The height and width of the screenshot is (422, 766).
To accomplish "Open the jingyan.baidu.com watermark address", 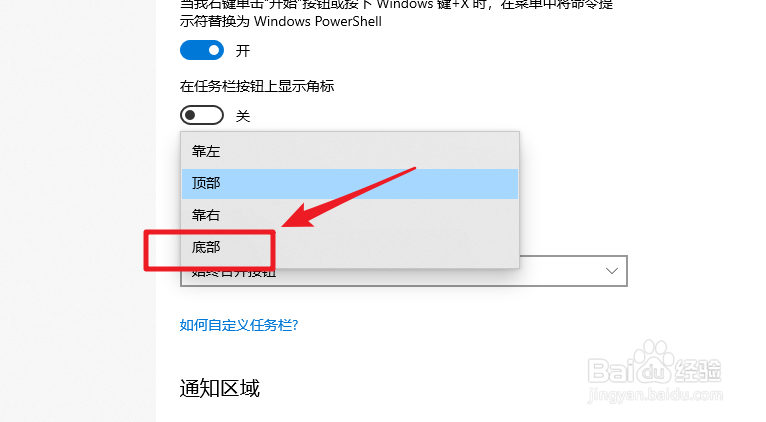I will 655,395.
